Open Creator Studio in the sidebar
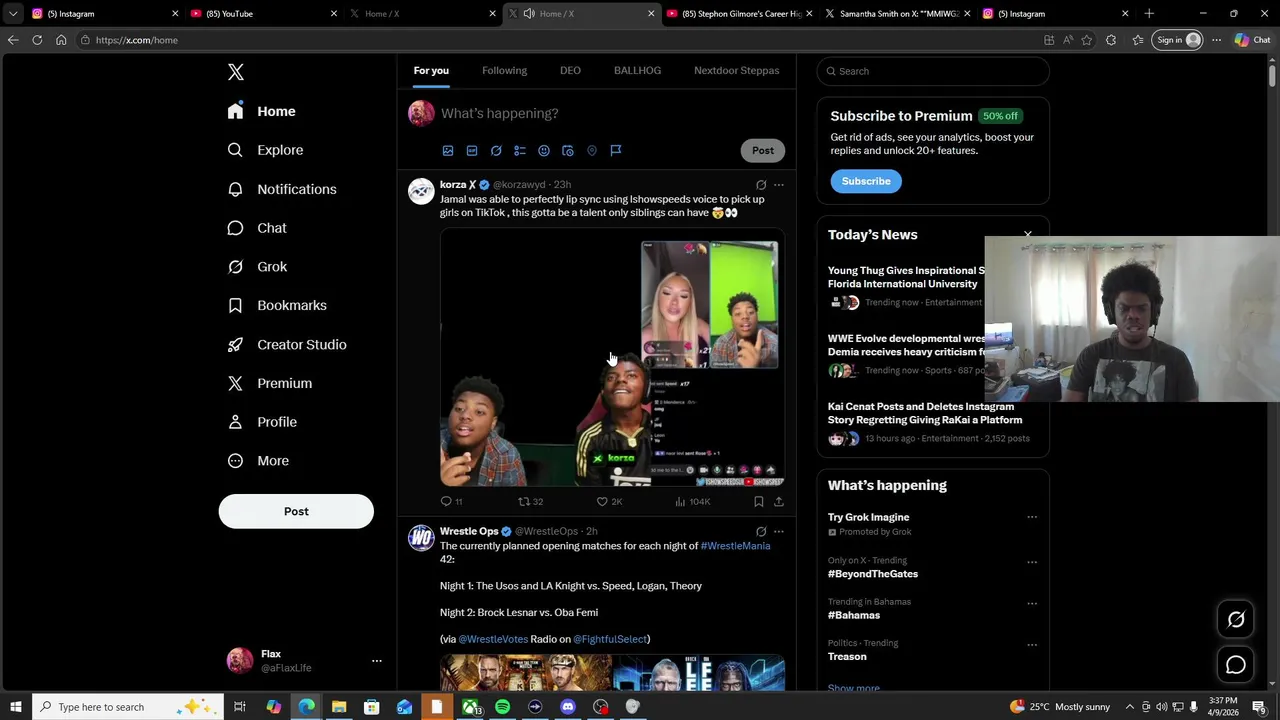 (x=288, y=344)
